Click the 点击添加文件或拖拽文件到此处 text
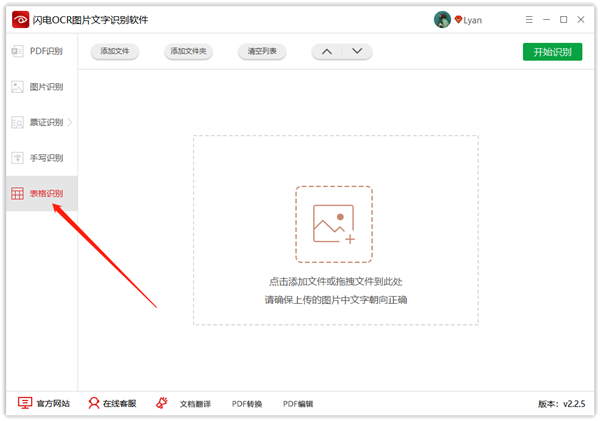The image size is (600, 421). coord(336,282)
